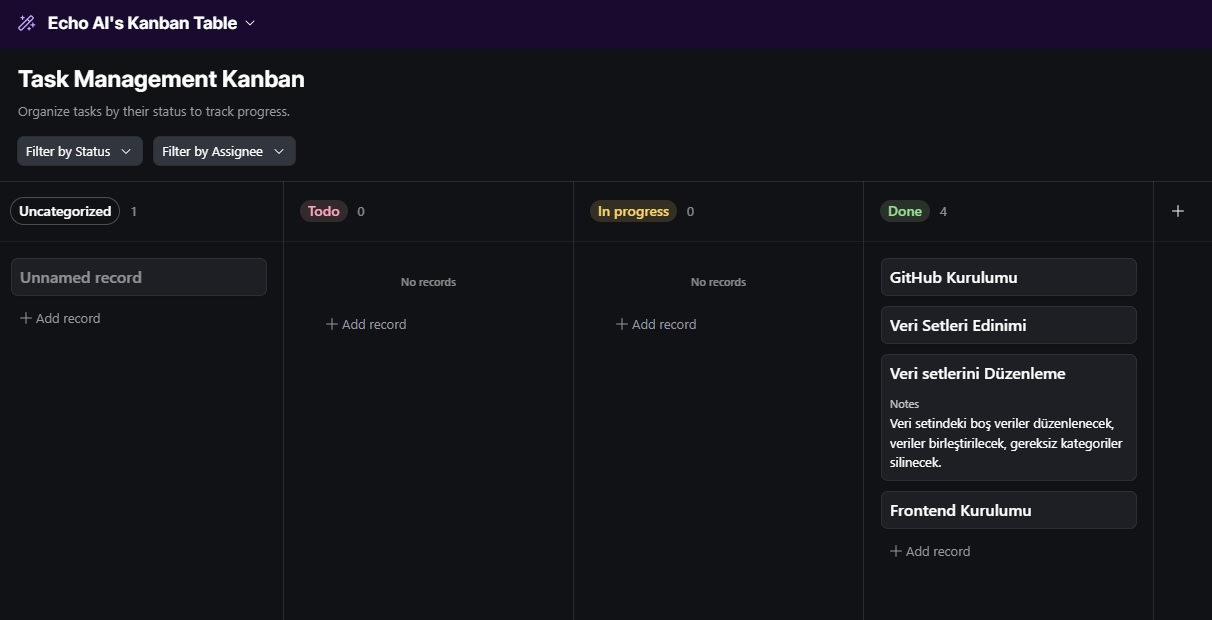Select the Todo status tag
The height and width of the screenshot is (620, 1212).
324,211
